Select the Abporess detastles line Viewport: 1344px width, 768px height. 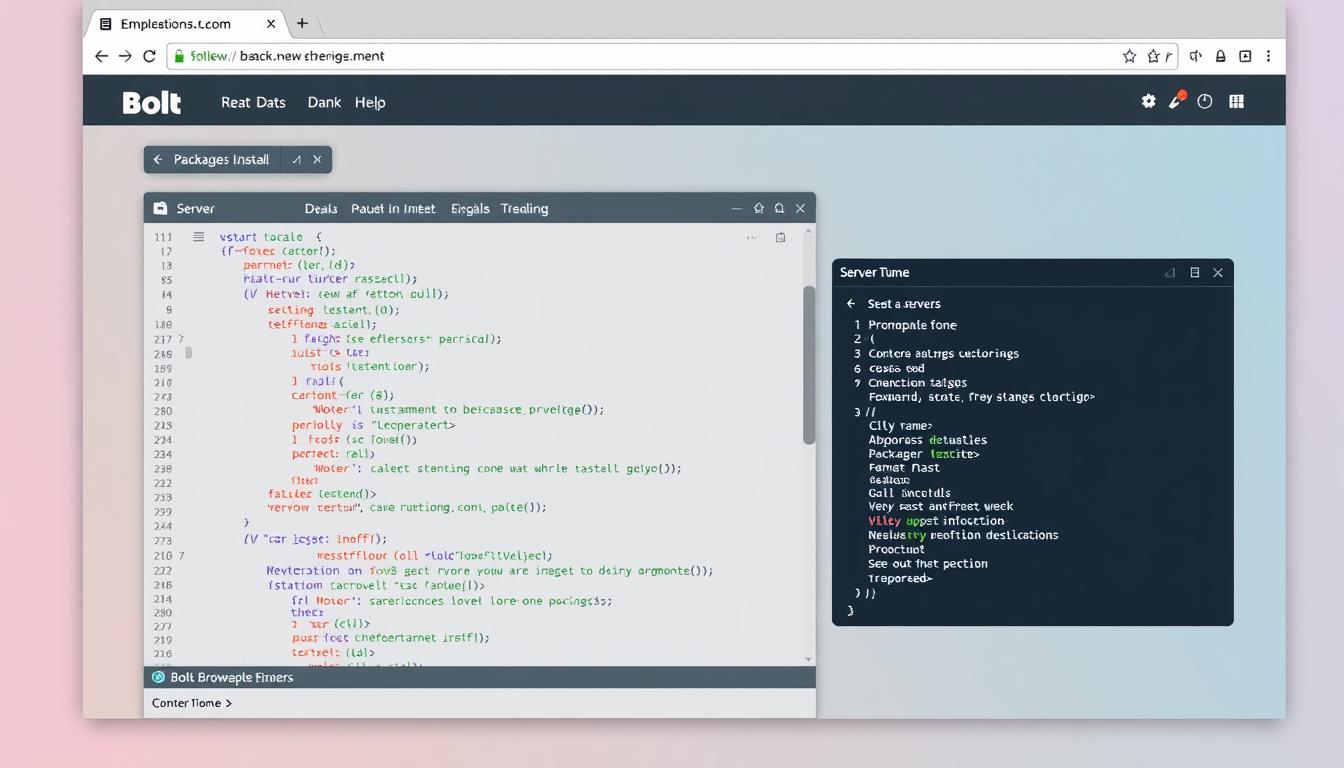point(927,440)
